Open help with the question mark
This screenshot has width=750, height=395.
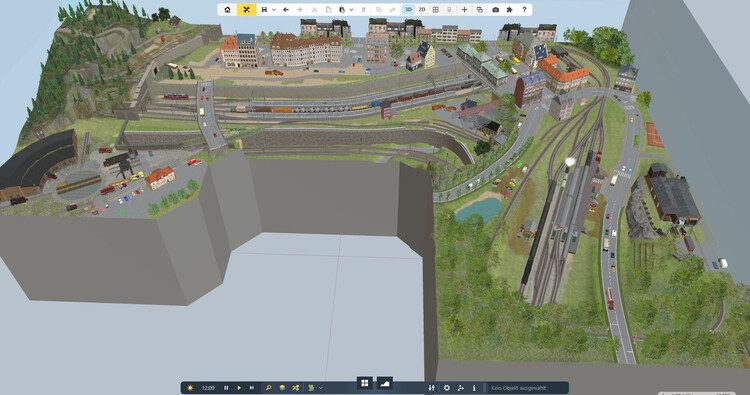pyautogui.click(x=524, y=10)
